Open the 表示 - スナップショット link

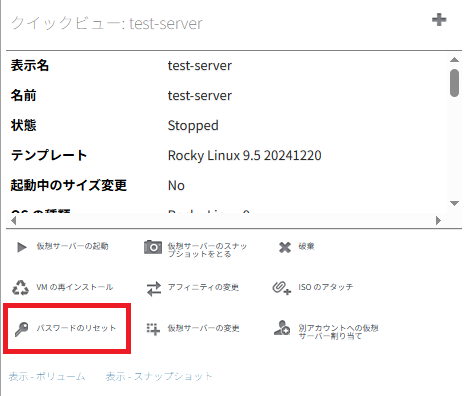pyautogui.click(x=159, y=376)
